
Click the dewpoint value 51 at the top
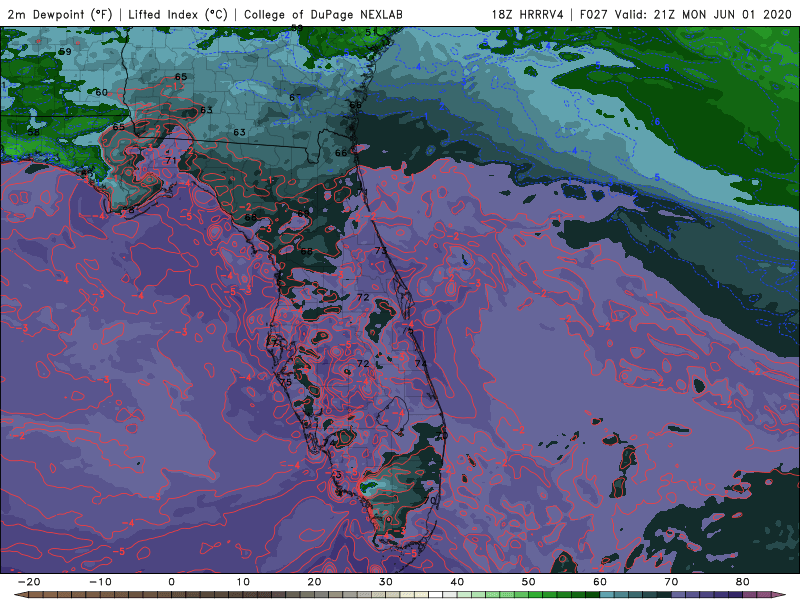(371, 33)
